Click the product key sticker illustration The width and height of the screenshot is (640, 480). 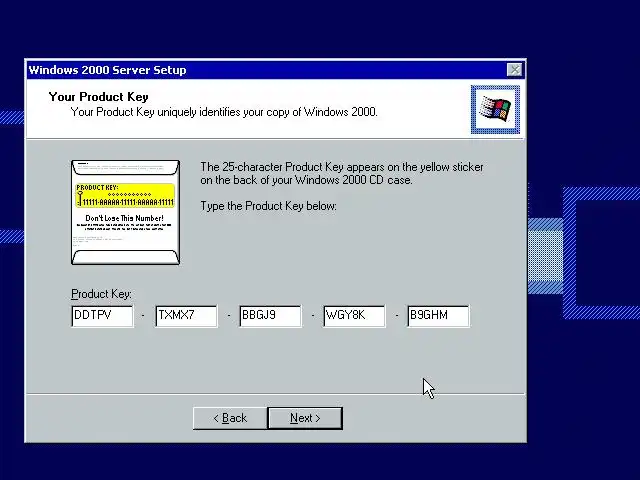point(125,212)
